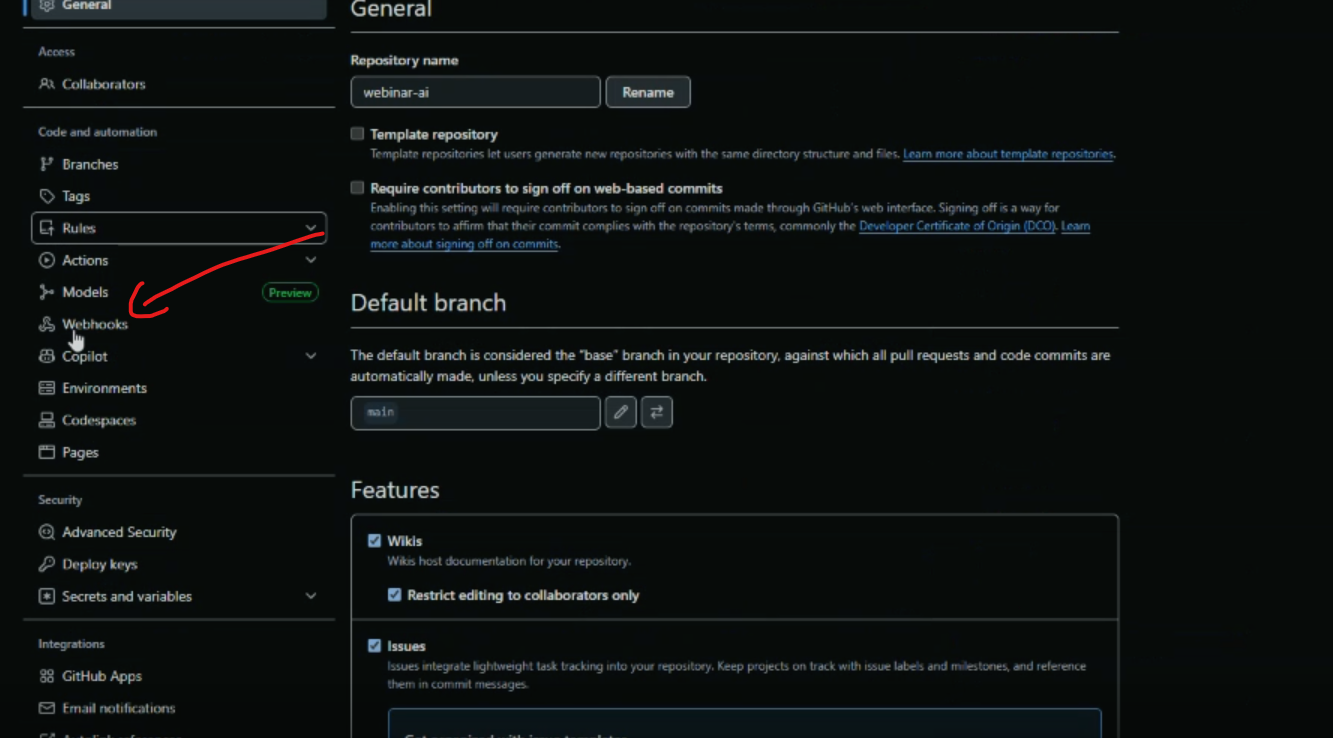Enable the Template repository checkbox
1333x738 pixels.
[357, 134]
